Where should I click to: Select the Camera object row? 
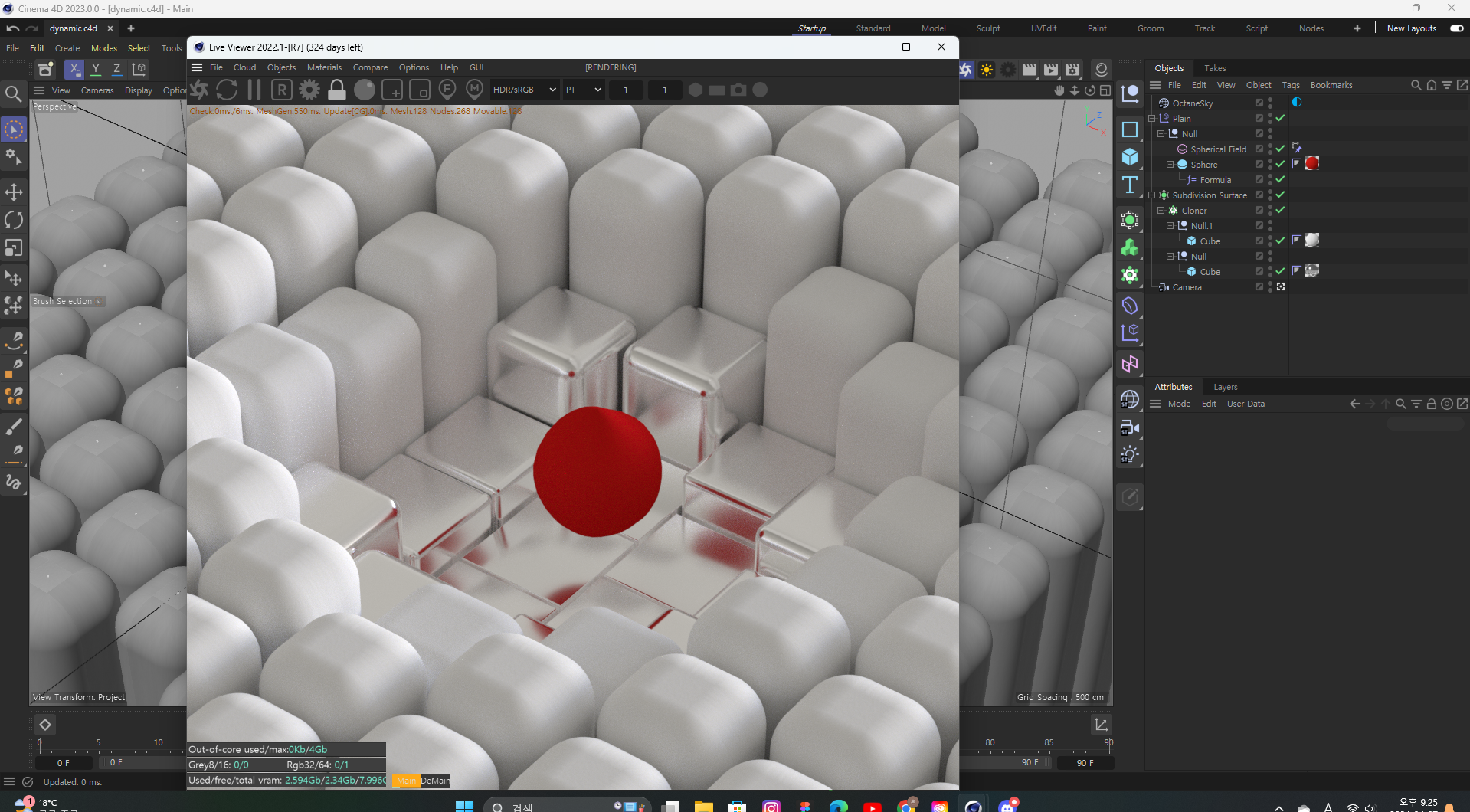click(1187, 287)
